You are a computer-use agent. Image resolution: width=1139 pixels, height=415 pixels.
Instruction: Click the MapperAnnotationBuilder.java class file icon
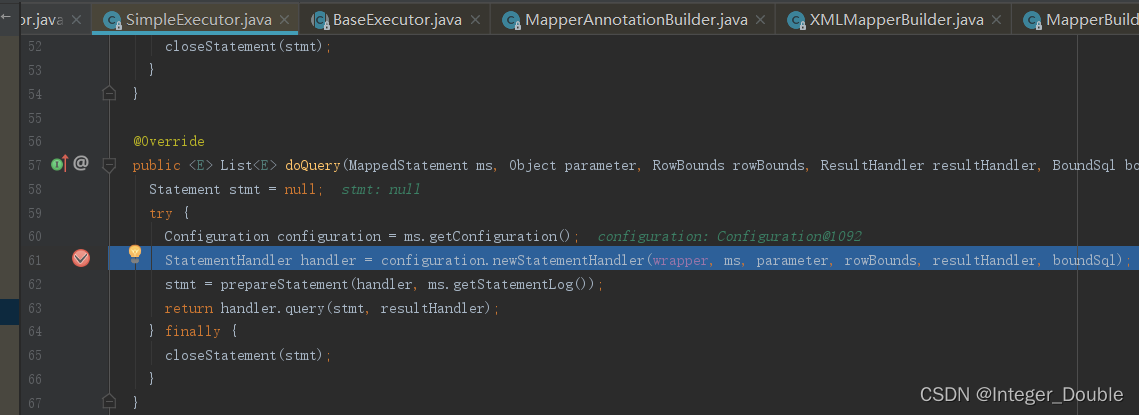point(511,20)
